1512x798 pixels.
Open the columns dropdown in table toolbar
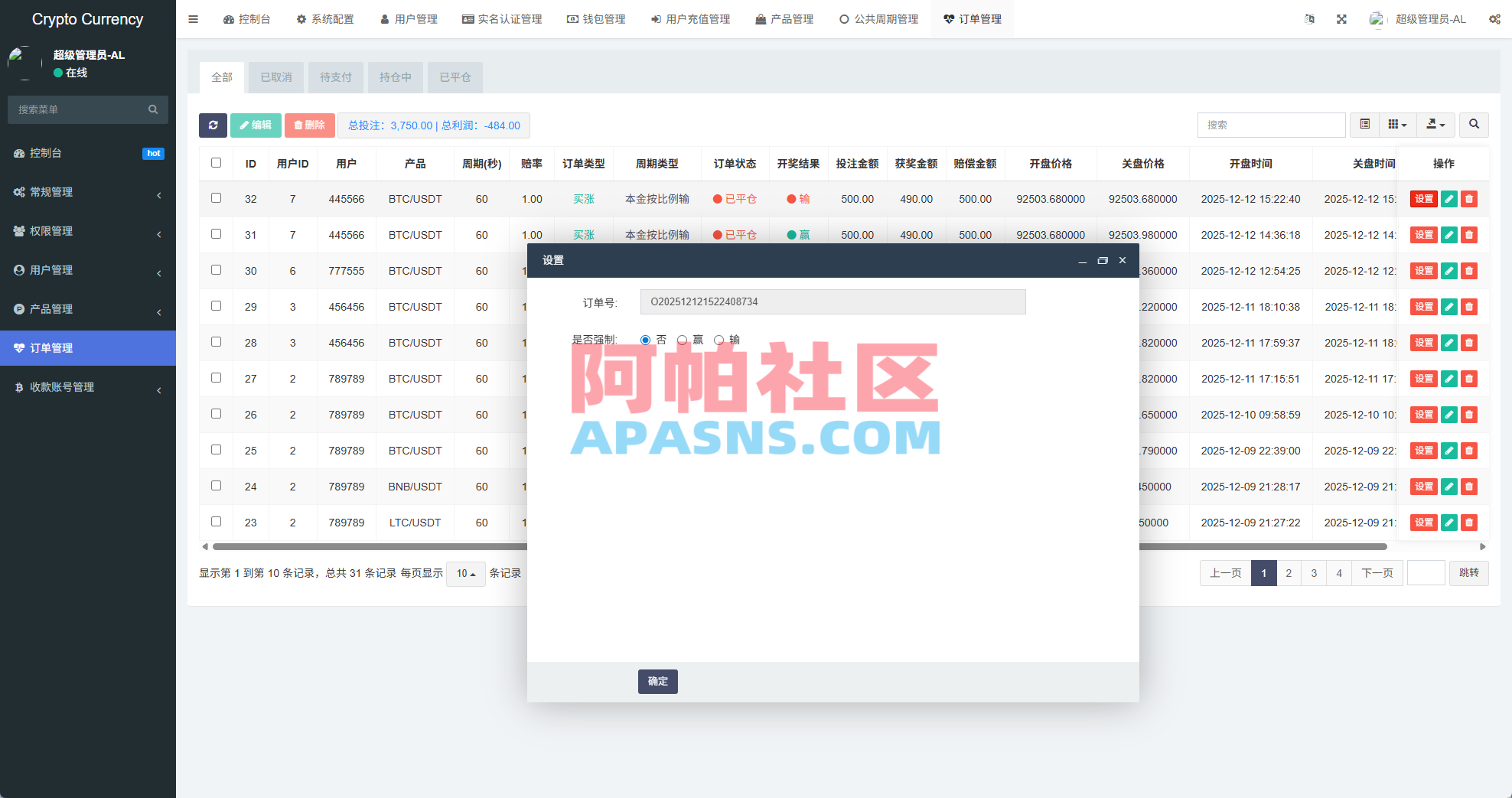tap(1397, 125)
